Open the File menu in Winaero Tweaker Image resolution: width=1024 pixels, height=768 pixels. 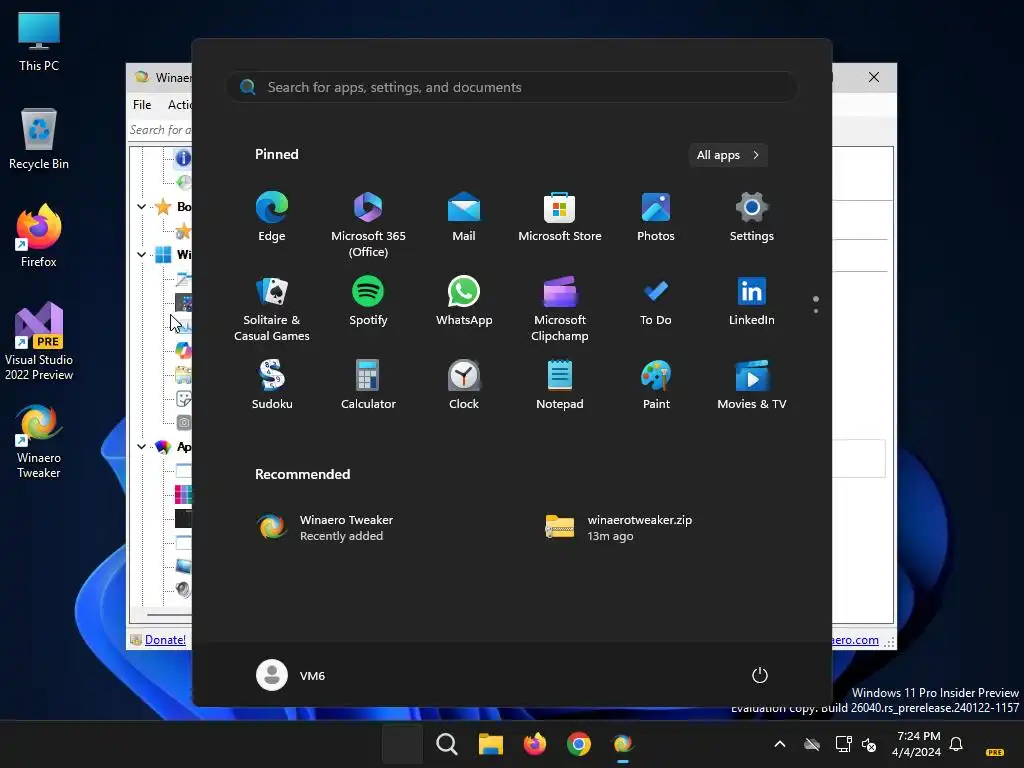142,104
